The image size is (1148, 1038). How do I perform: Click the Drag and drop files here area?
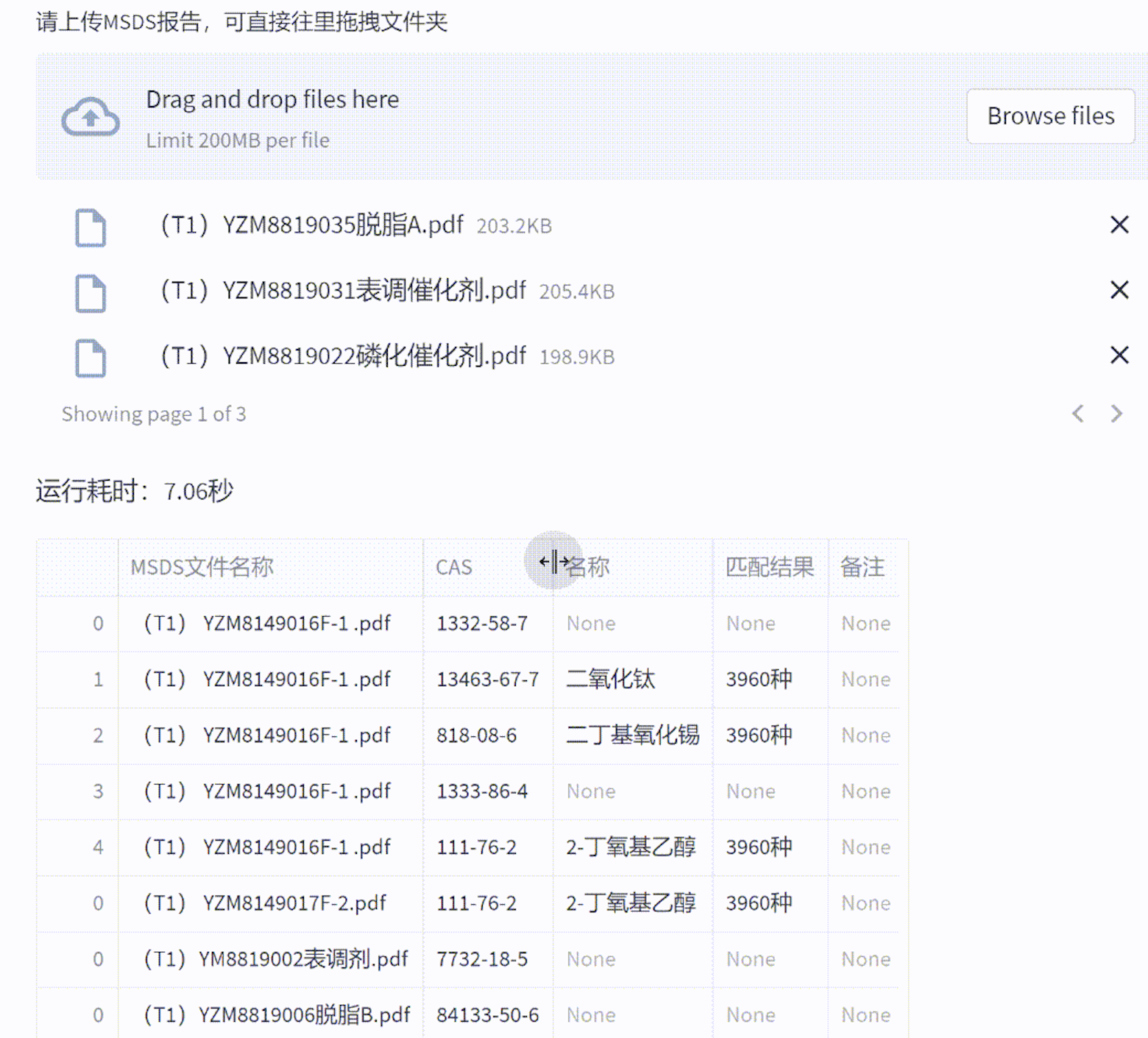[272, 100]
